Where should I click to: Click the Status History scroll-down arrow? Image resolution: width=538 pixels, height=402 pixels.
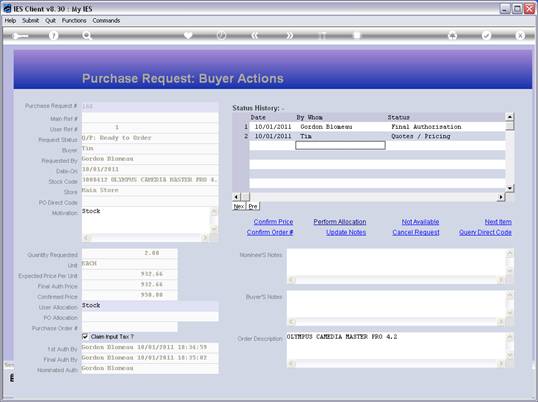pyautogui.click(x=510, y=188)
